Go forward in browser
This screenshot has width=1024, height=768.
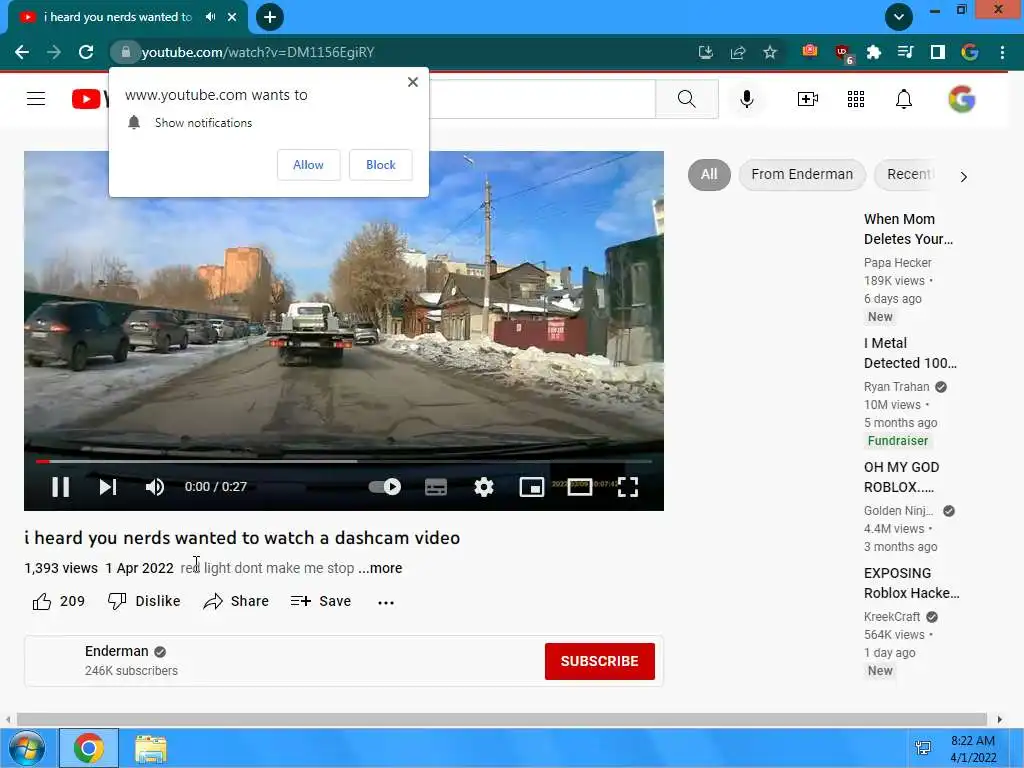click(x=54, y=52)
